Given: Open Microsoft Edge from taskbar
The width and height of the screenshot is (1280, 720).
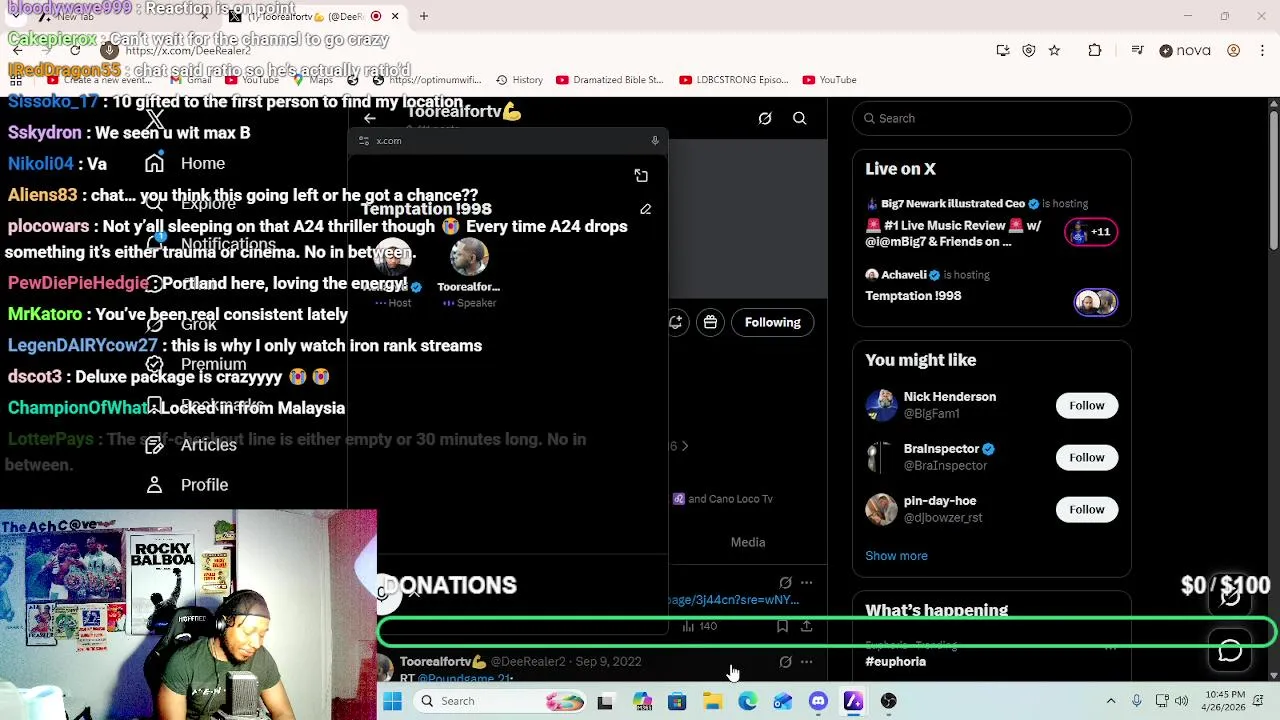Looking at the screenshot, I should (x=748, y=701).
